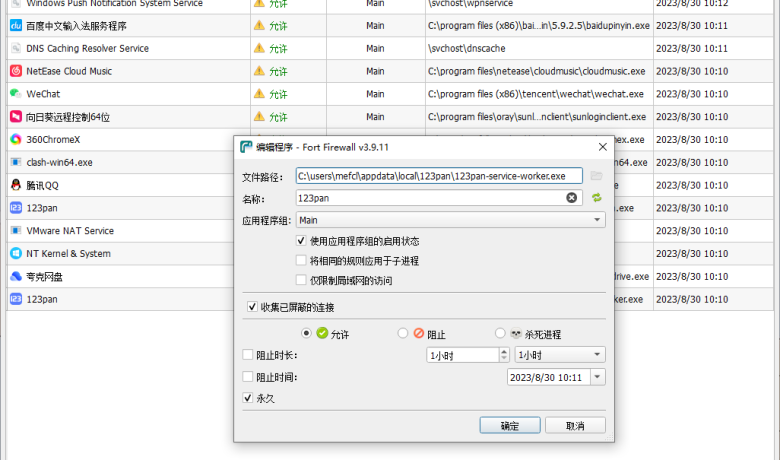Select the clash-win64.exe row name
Screen dimensions: 780x460
[60, 163]
